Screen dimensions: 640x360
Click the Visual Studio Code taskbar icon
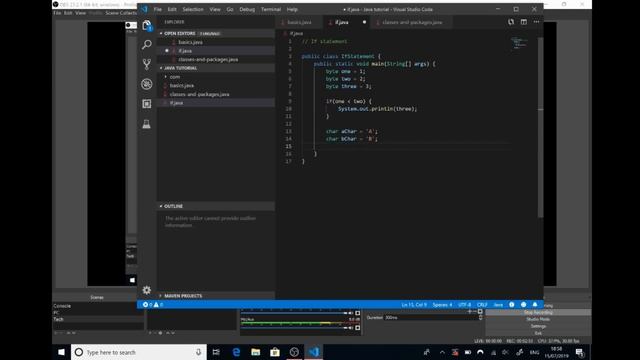tap(314, 352)
